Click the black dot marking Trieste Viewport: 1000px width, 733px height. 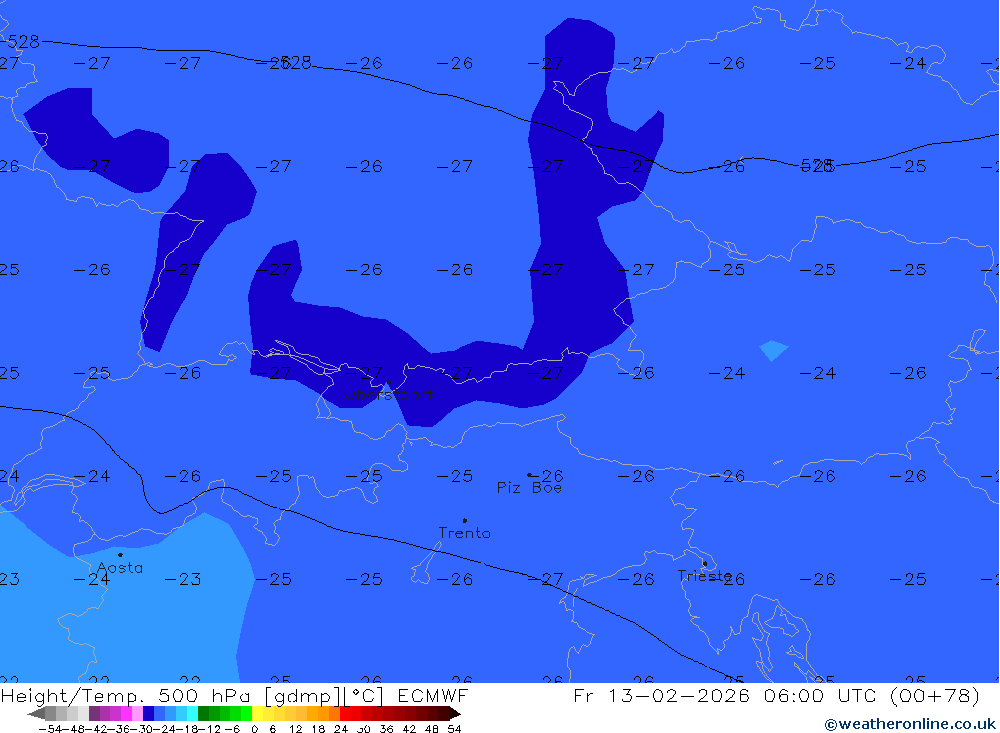tap(705, 563)
